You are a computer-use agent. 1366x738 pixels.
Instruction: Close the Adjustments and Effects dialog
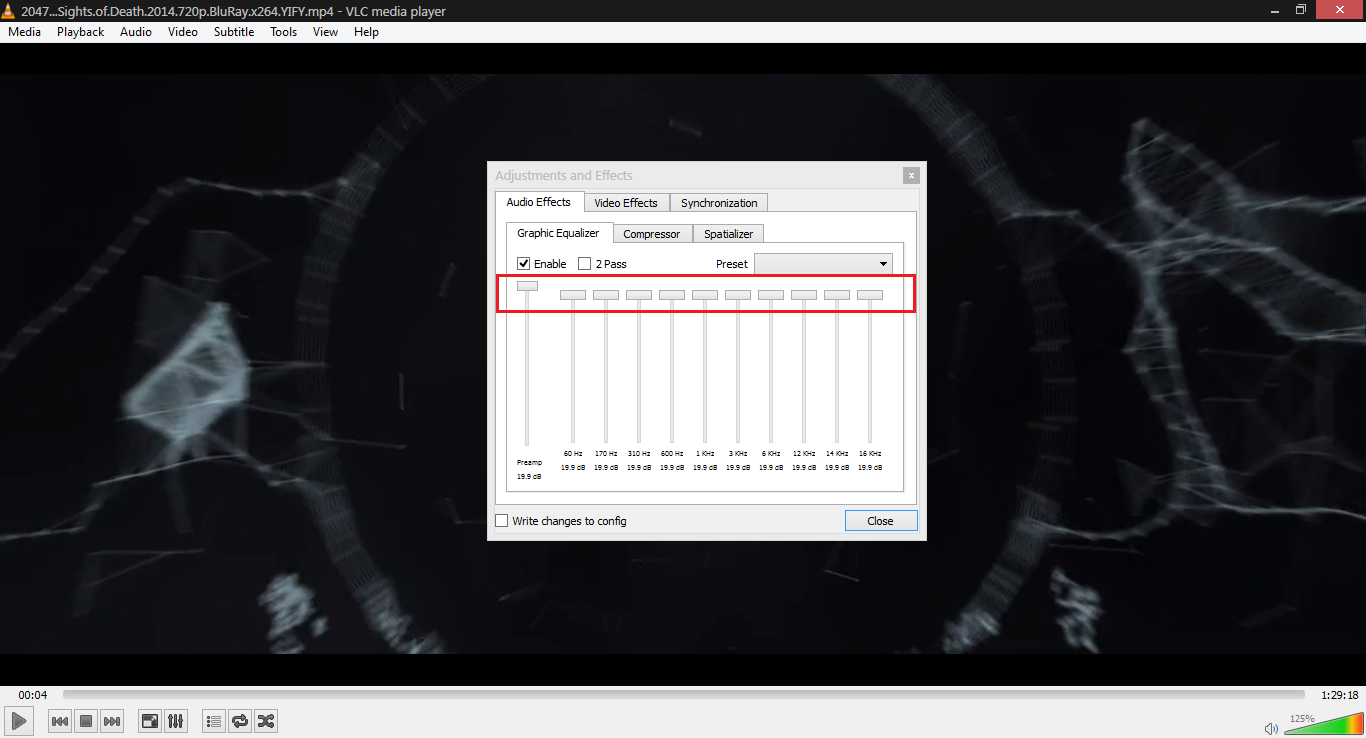point(910,174)
